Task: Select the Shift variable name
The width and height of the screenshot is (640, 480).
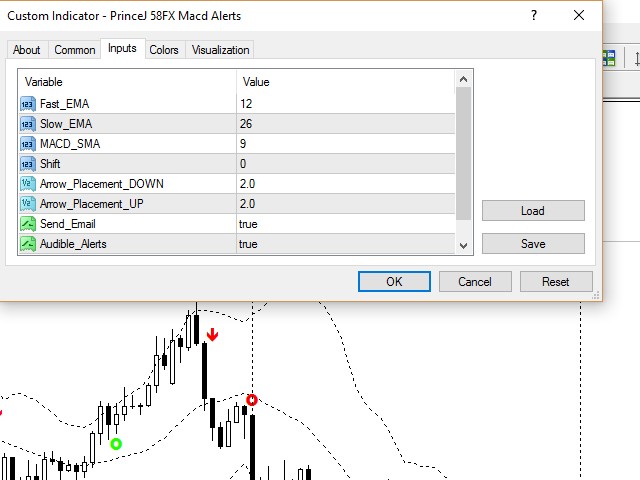Action: [x=50, y=164]
